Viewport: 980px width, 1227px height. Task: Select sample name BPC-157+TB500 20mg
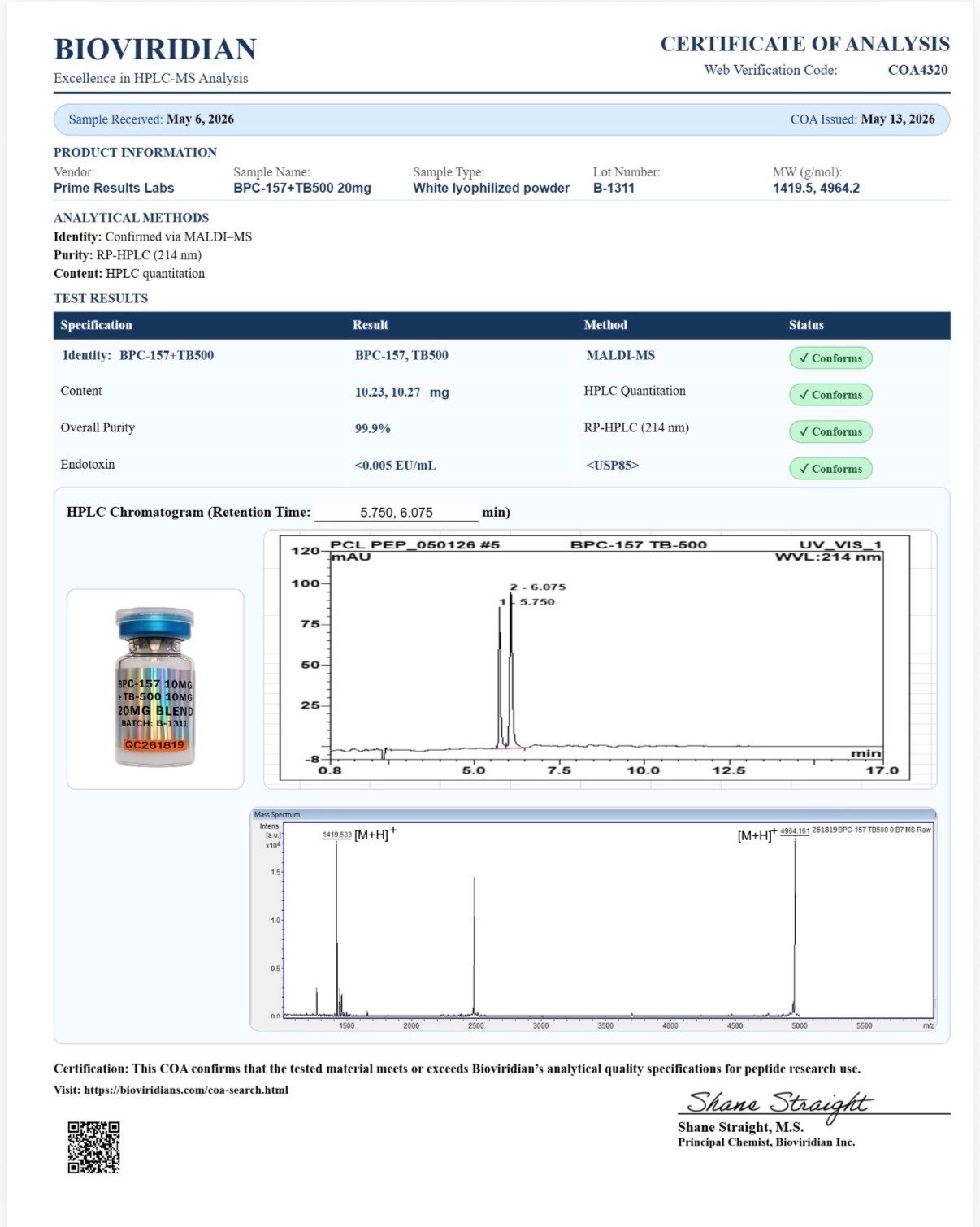(x=302, y=188)
